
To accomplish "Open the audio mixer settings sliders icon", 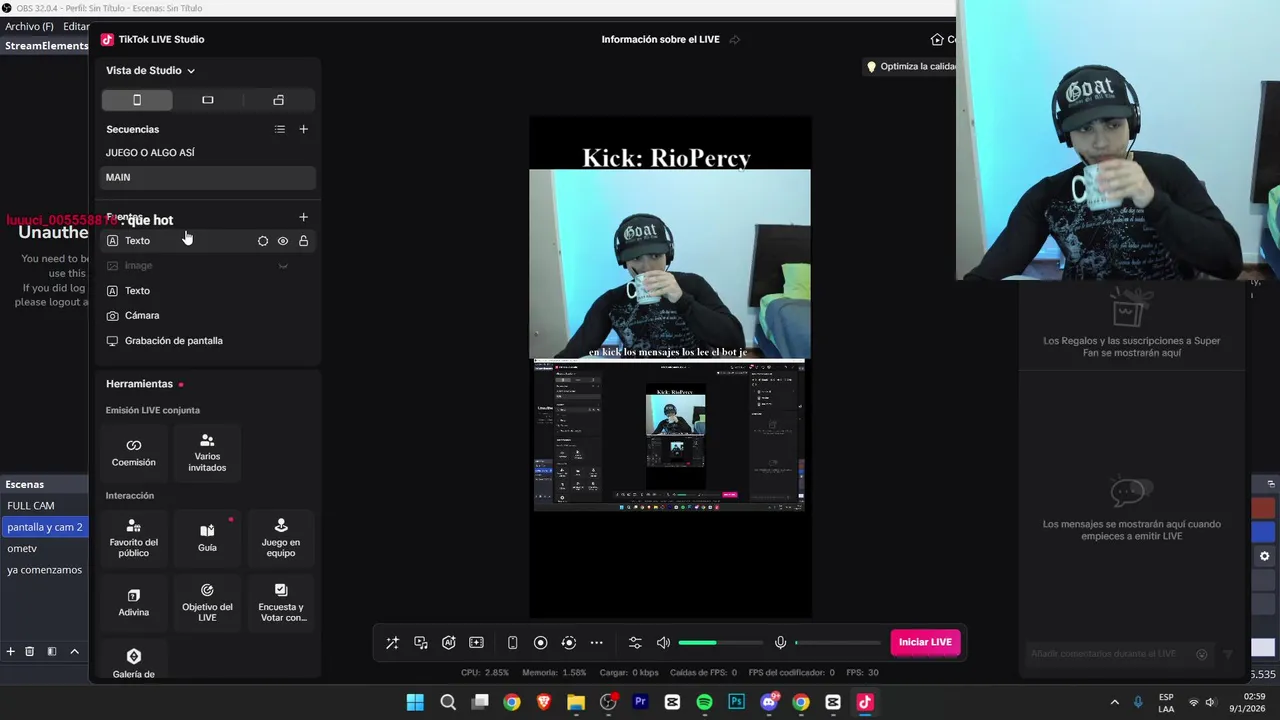I will pyautogui.click(x=635, y=643).
